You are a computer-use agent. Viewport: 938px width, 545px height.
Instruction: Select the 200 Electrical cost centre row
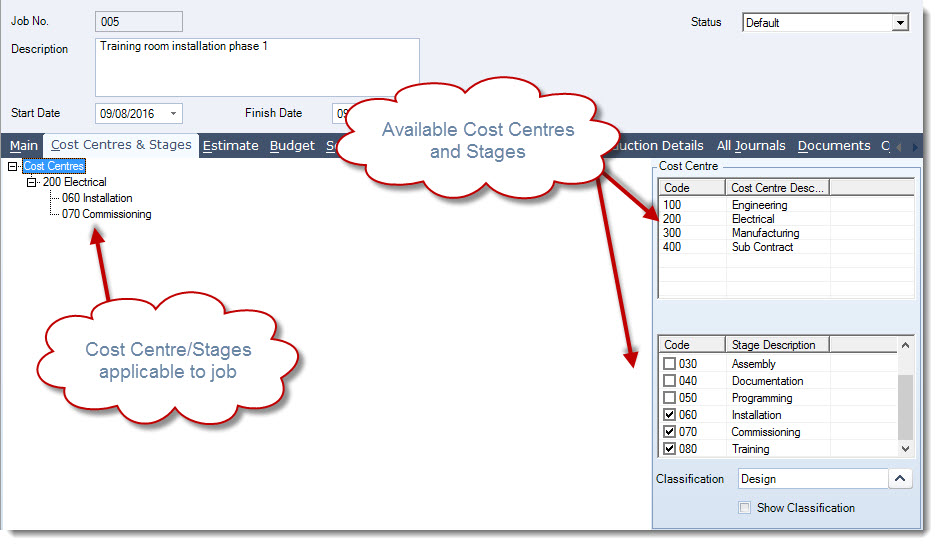(x=786, y=219)
